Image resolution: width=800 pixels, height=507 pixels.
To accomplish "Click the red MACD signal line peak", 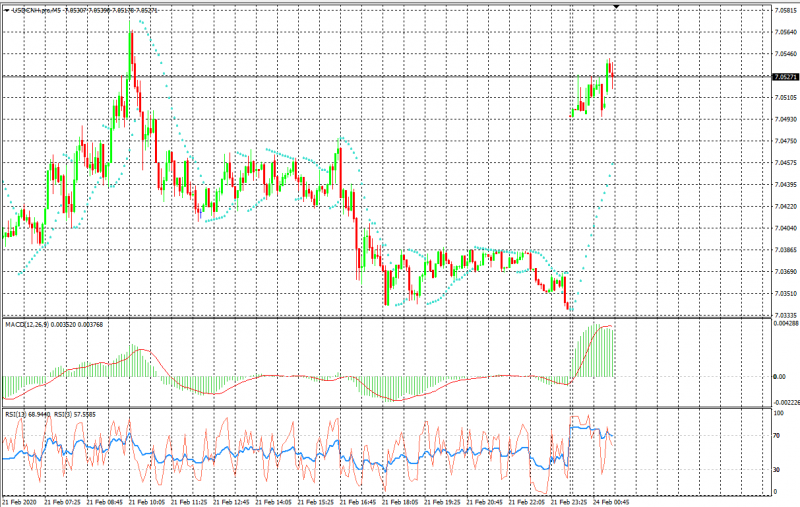I will click(603, 326).
